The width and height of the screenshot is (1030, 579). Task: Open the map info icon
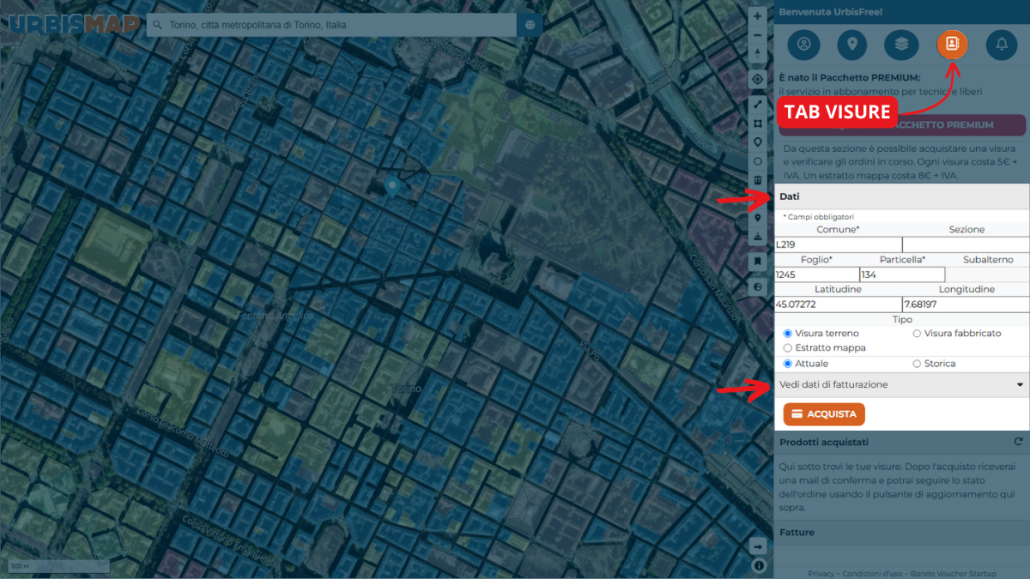pos(759,566)
